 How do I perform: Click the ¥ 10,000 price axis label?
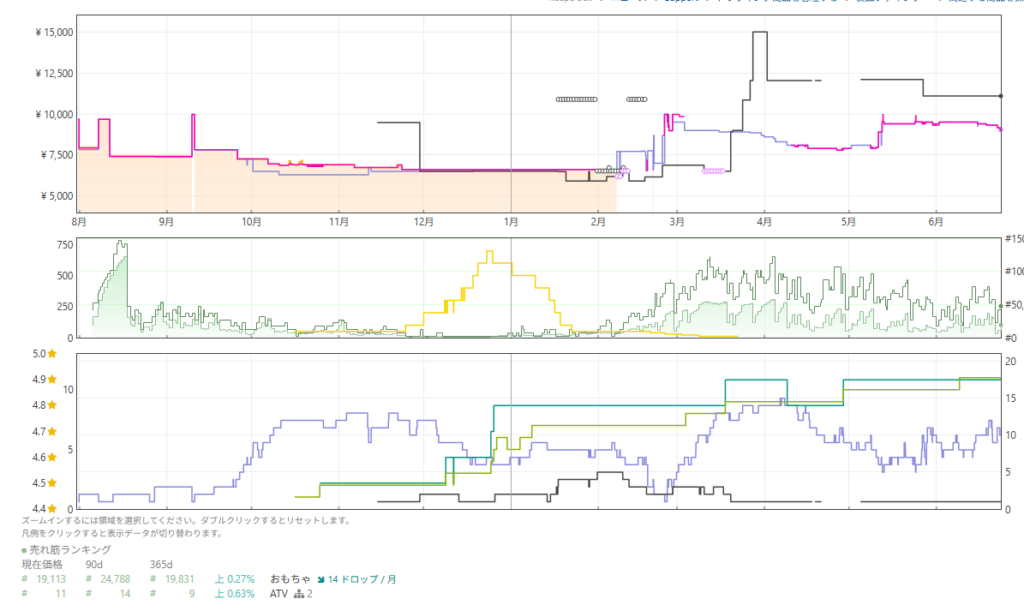(x=54, y=114)
